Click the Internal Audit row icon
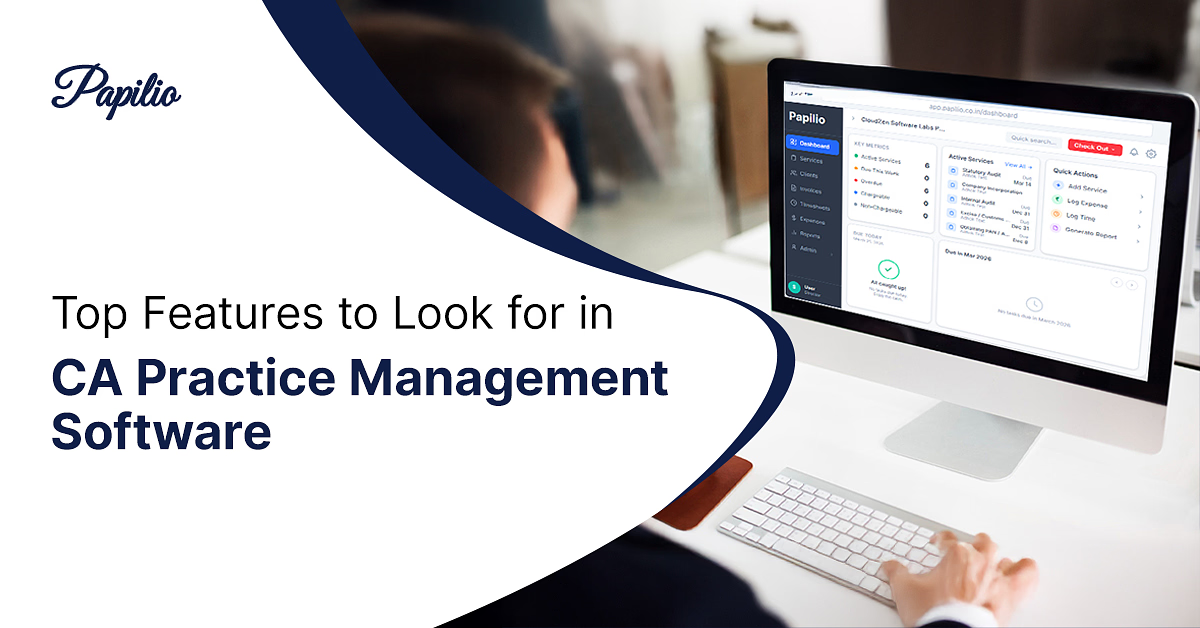 952,199
